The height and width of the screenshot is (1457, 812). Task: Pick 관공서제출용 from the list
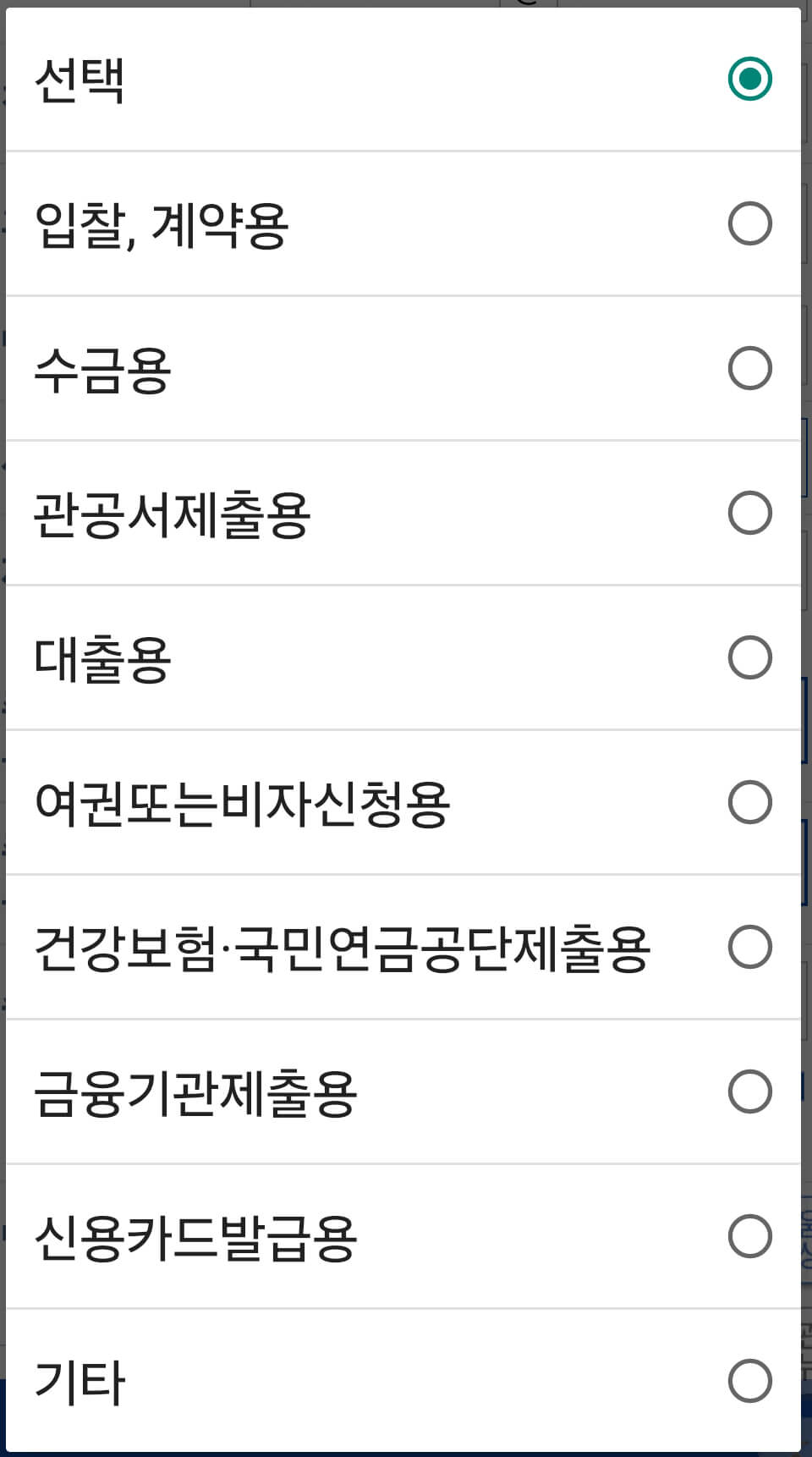click(749, 512)
